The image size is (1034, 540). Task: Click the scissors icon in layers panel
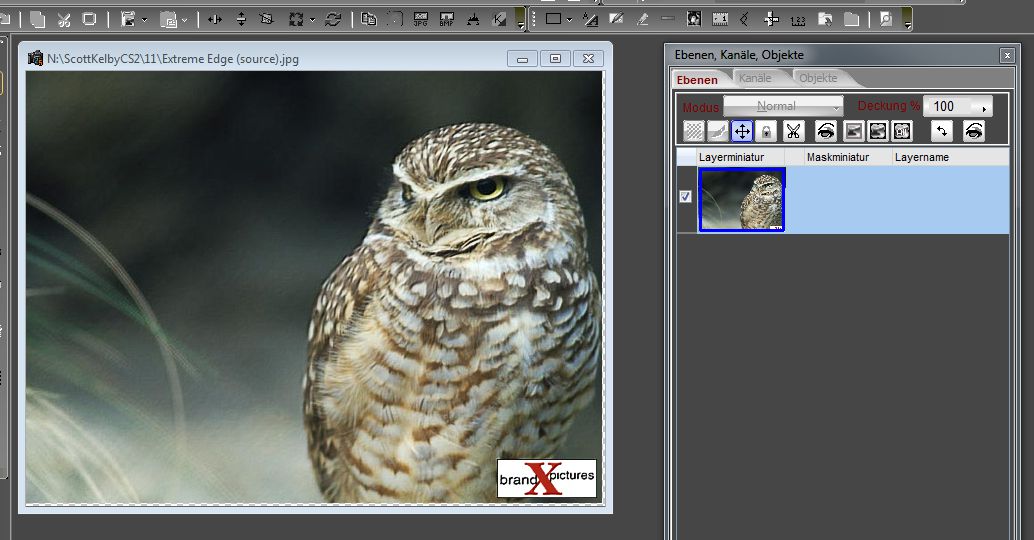point(793,131)
